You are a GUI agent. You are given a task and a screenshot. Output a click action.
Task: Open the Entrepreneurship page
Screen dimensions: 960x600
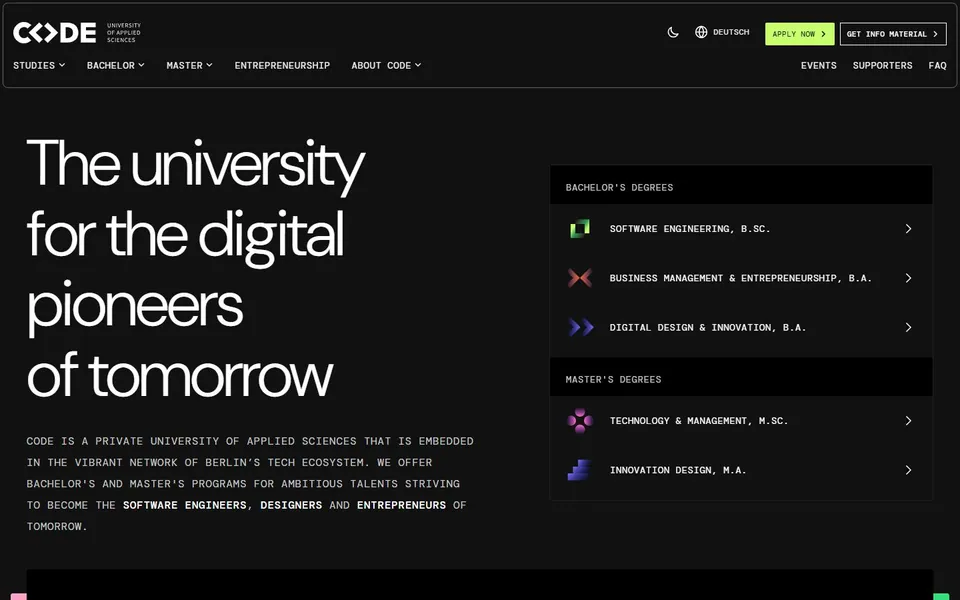(x=282, y=65)
